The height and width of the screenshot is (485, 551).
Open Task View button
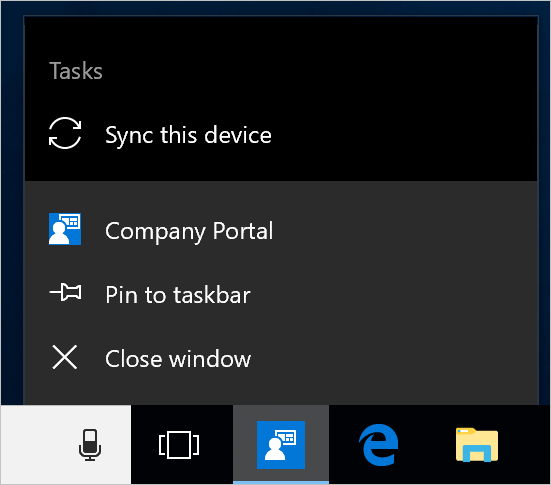pos(179,445)
